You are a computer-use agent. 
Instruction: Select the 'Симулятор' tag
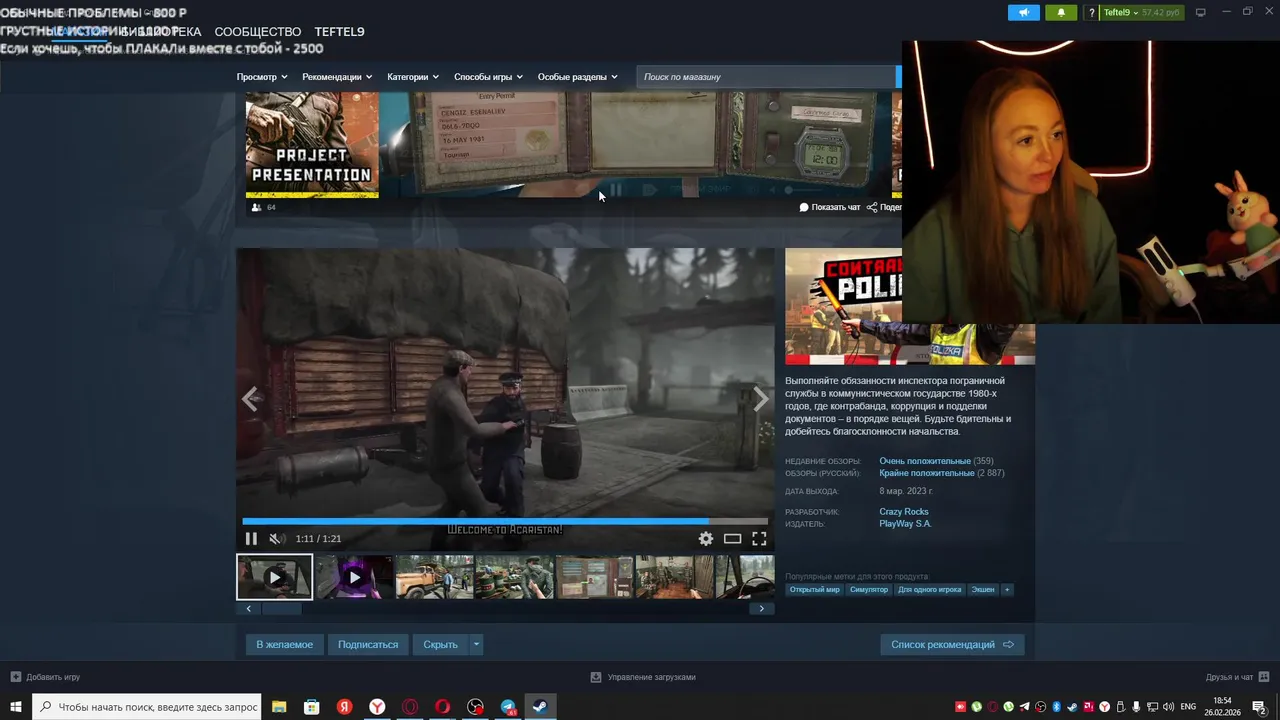pyautogui.click(x=869, y=590)
